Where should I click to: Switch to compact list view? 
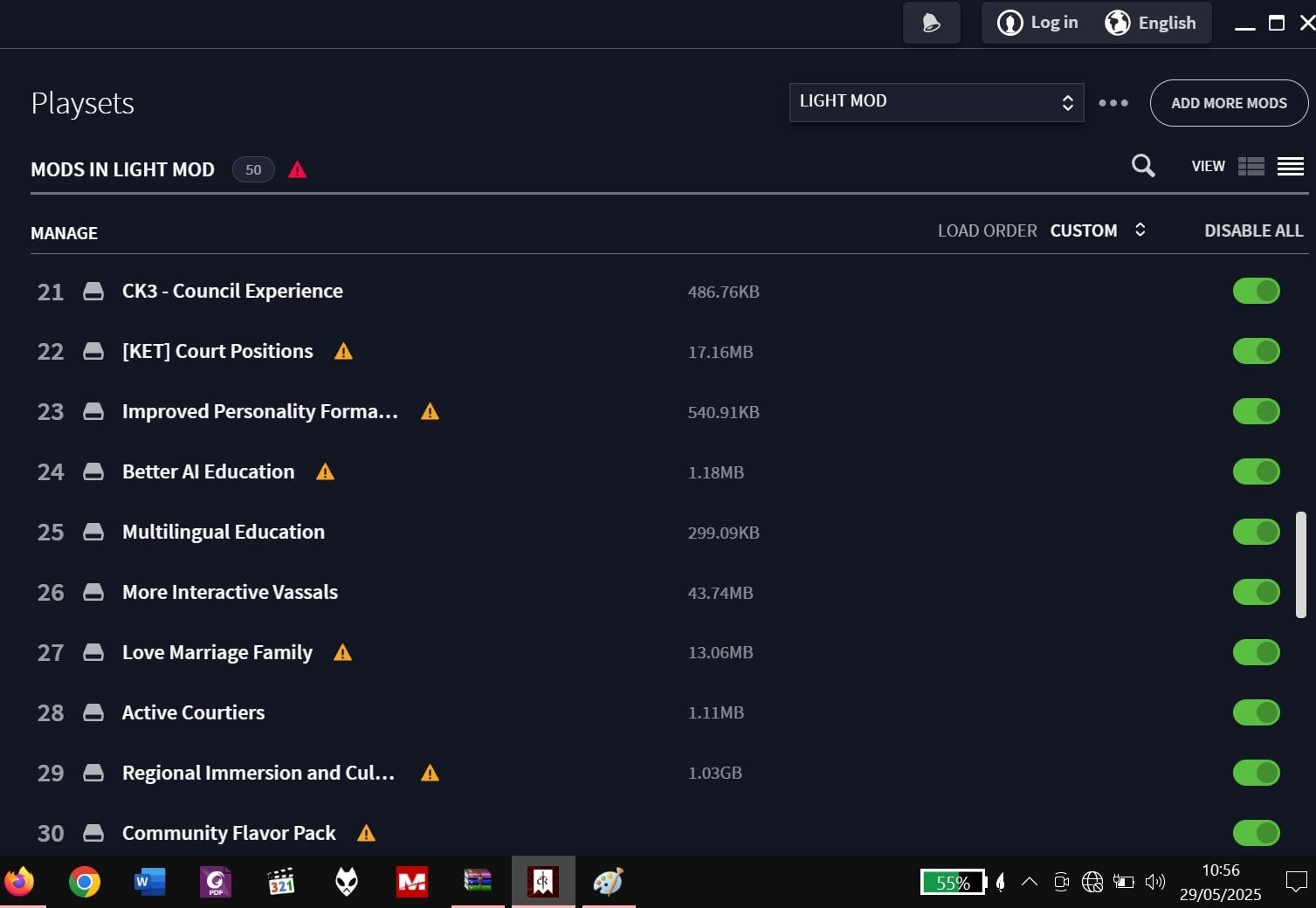(1291, 166)
